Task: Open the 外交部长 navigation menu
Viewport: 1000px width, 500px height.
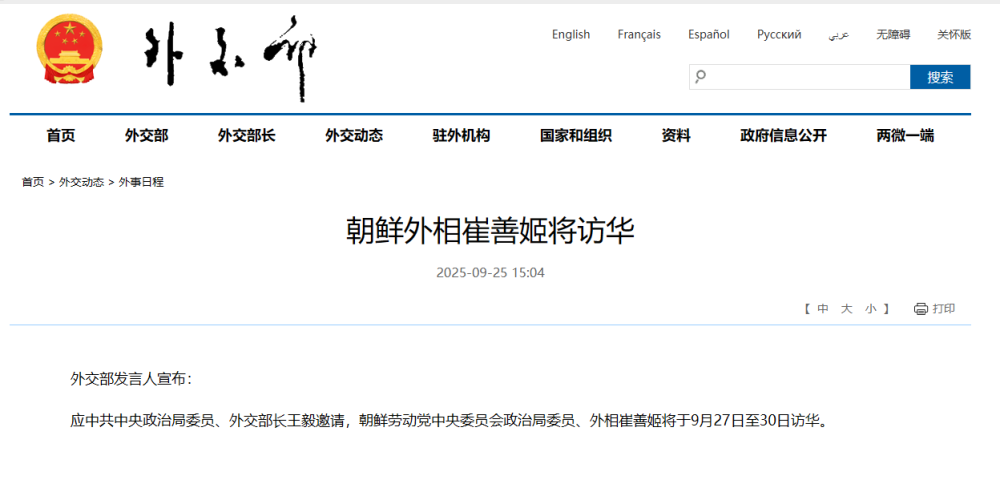Action: click(x=246, y=136)
